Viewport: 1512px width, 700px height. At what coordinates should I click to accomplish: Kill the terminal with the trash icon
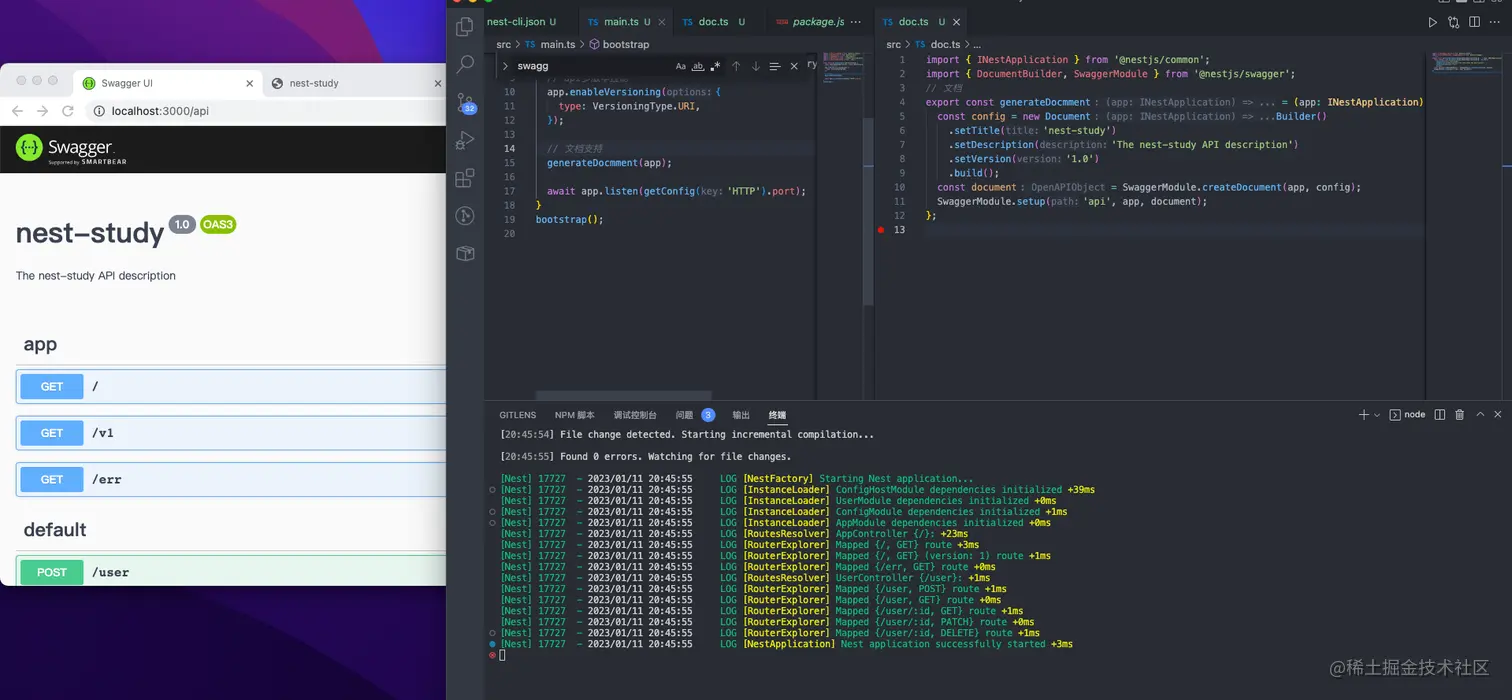pos(1459,414)
